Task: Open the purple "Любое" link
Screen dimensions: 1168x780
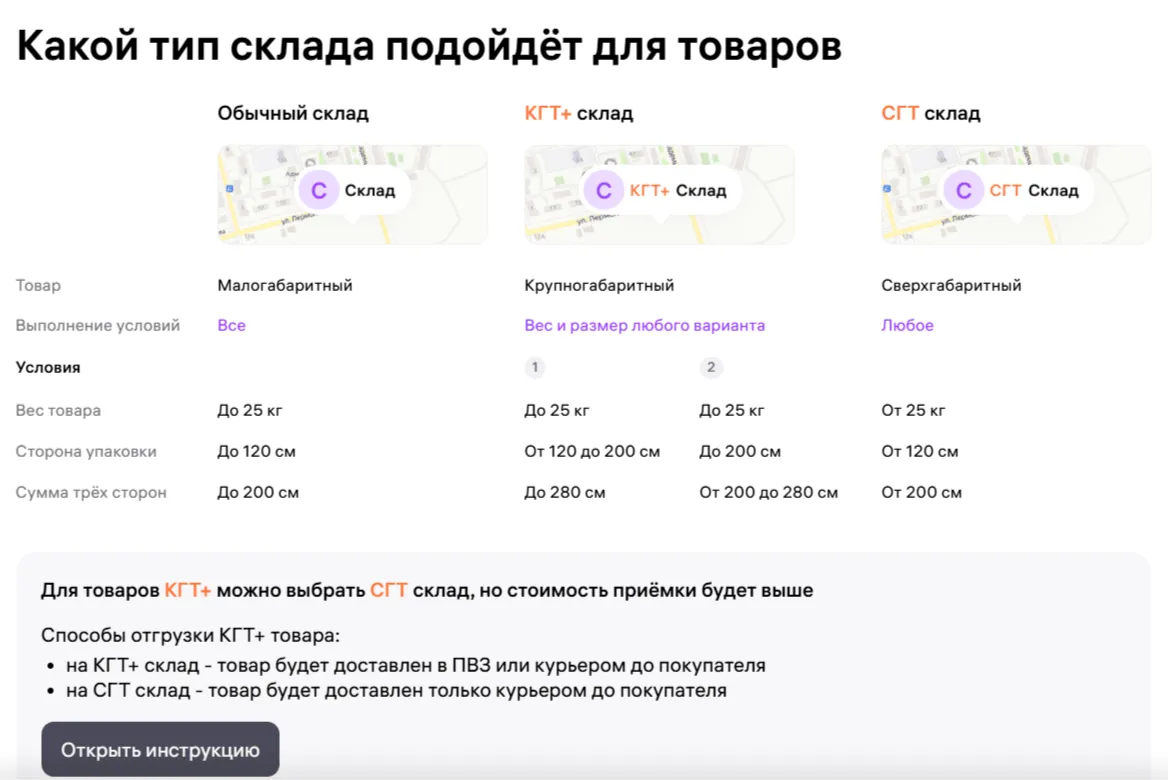Action: [907, 325]
